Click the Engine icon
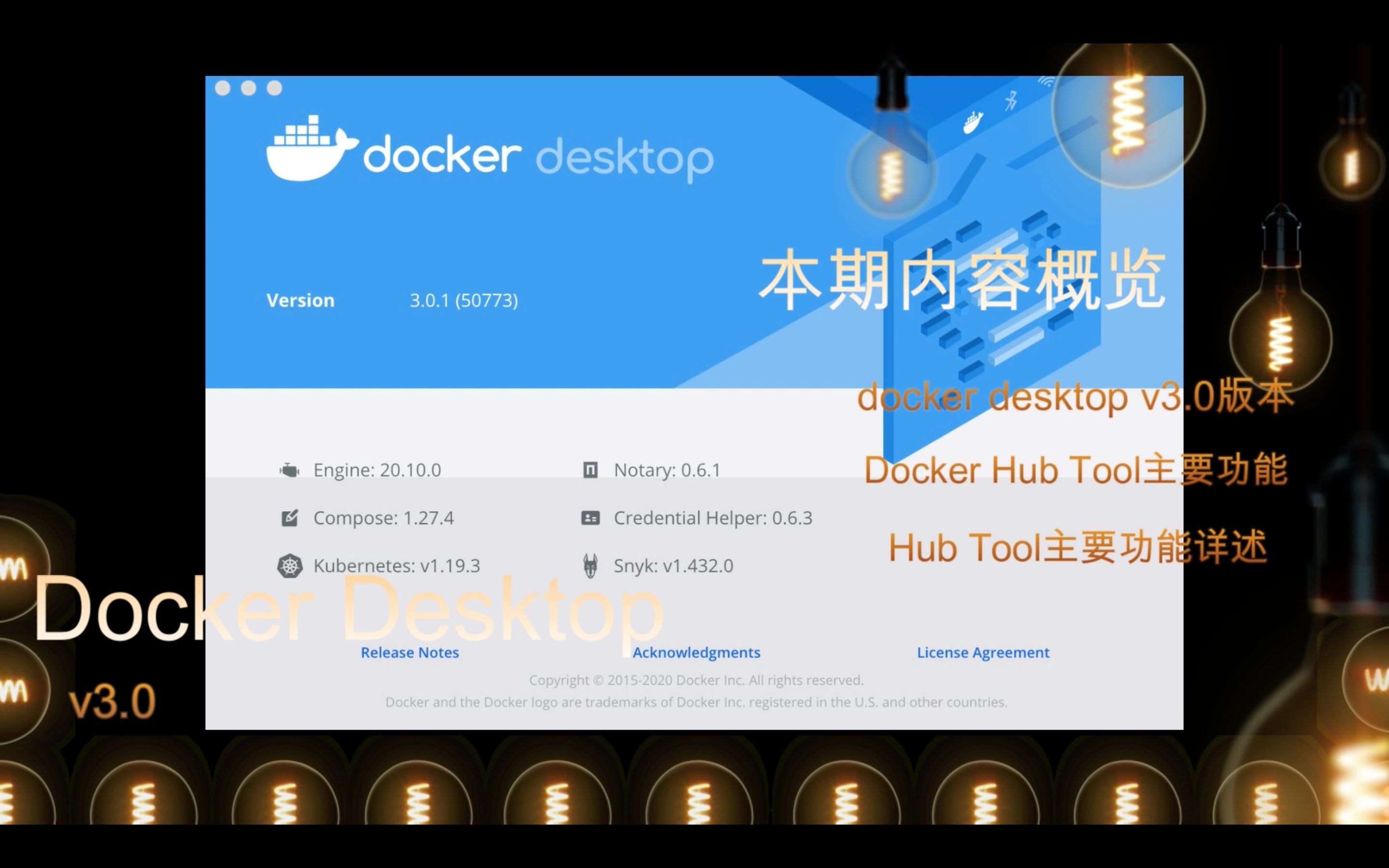This screenshot has width=1389, height=868. click(289, 470)
